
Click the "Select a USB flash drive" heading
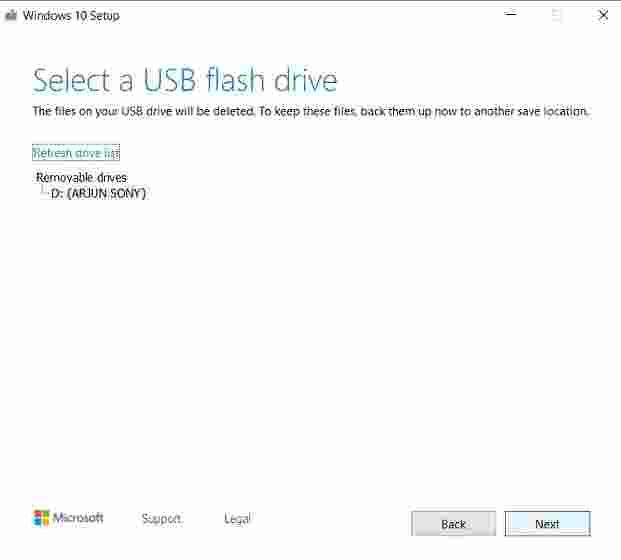click(185, 80)
